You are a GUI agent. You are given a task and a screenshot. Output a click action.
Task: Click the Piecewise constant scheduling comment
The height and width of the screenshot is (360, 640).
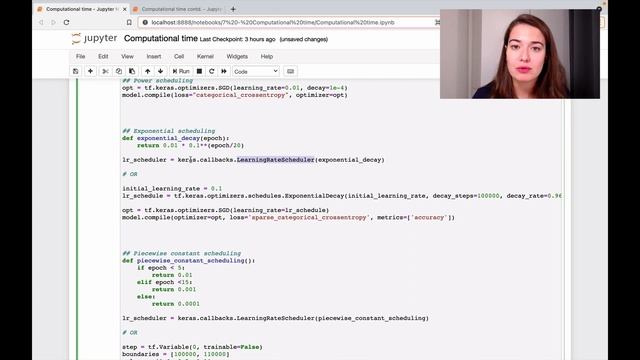[x=182, y=253]
